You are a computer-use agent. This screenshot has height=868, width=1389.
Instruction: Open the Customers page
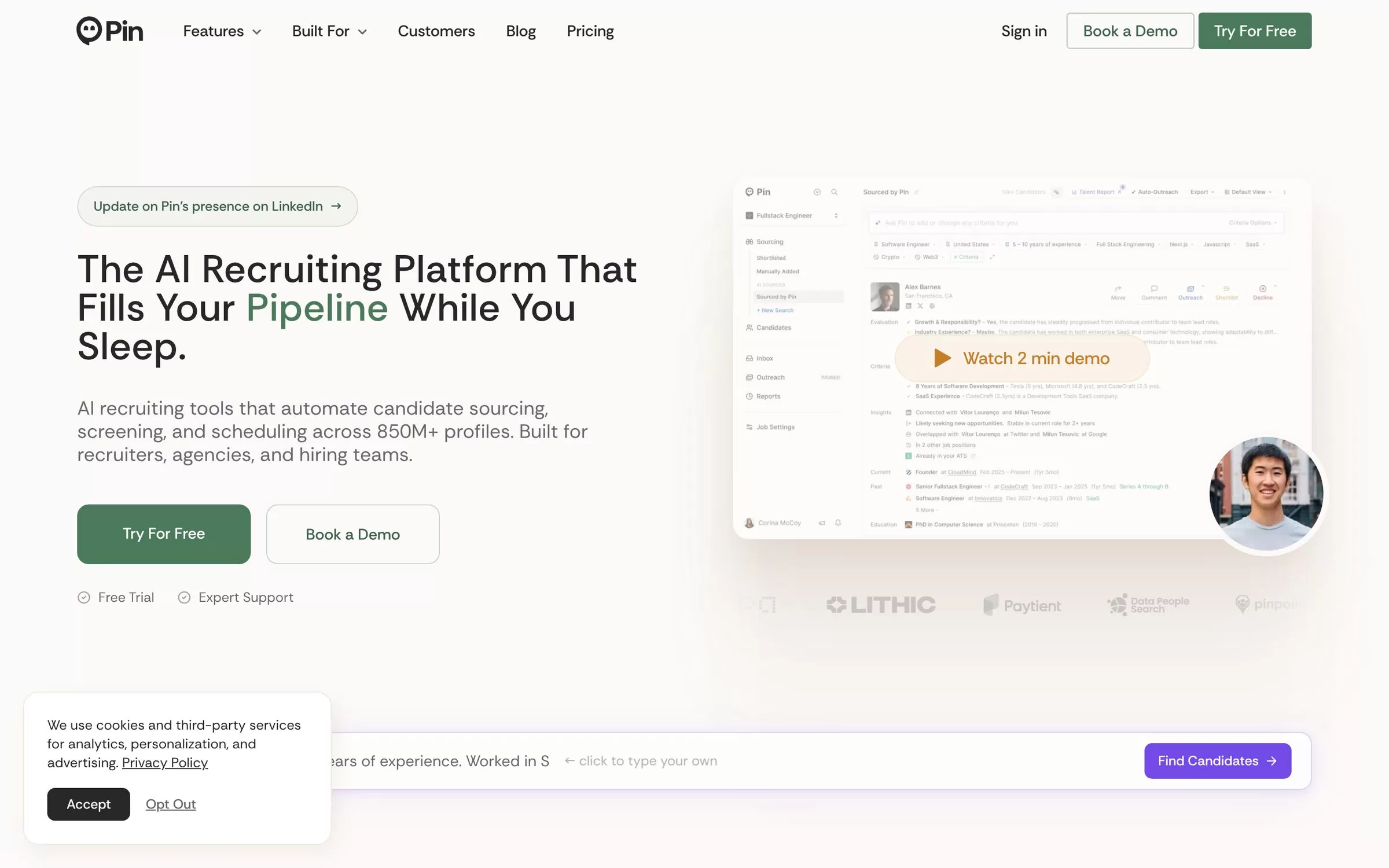436,31
